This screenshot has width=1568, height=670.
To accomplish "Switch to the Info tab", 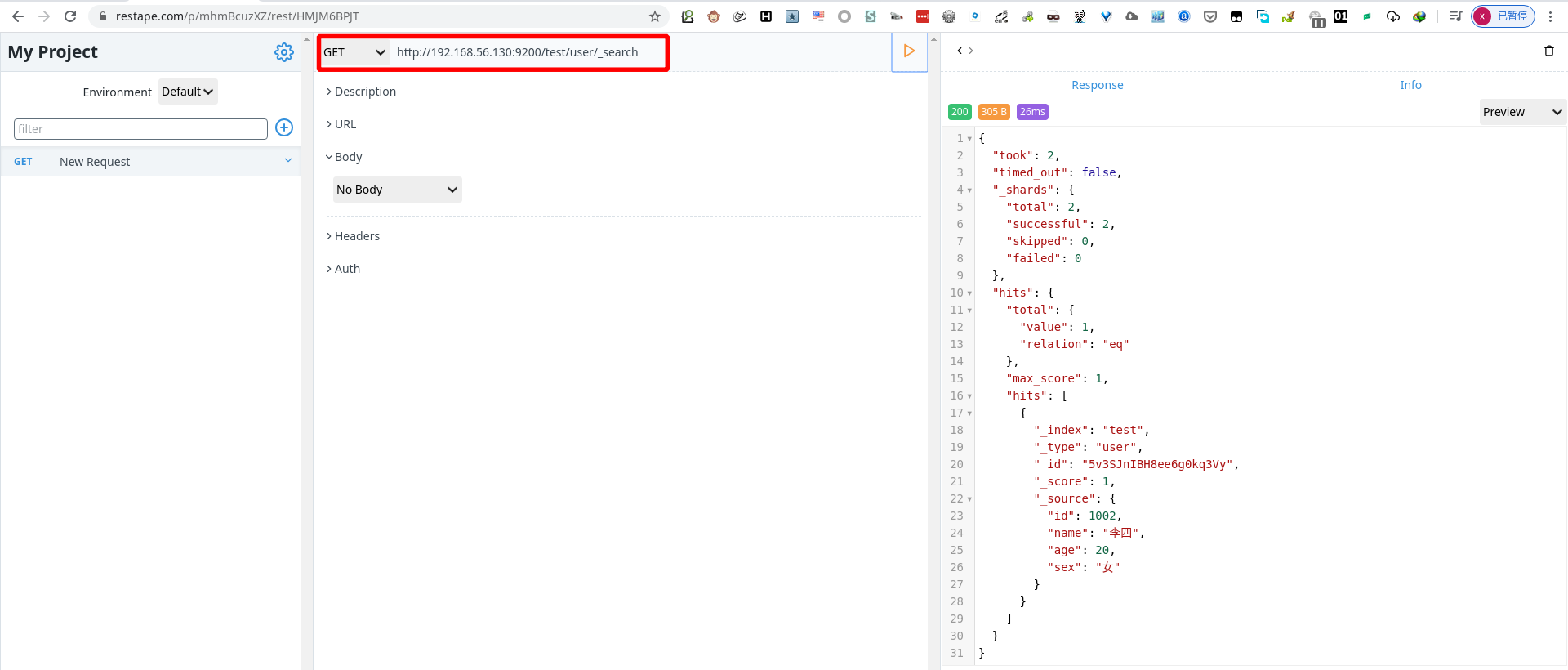I will 1410,85.
